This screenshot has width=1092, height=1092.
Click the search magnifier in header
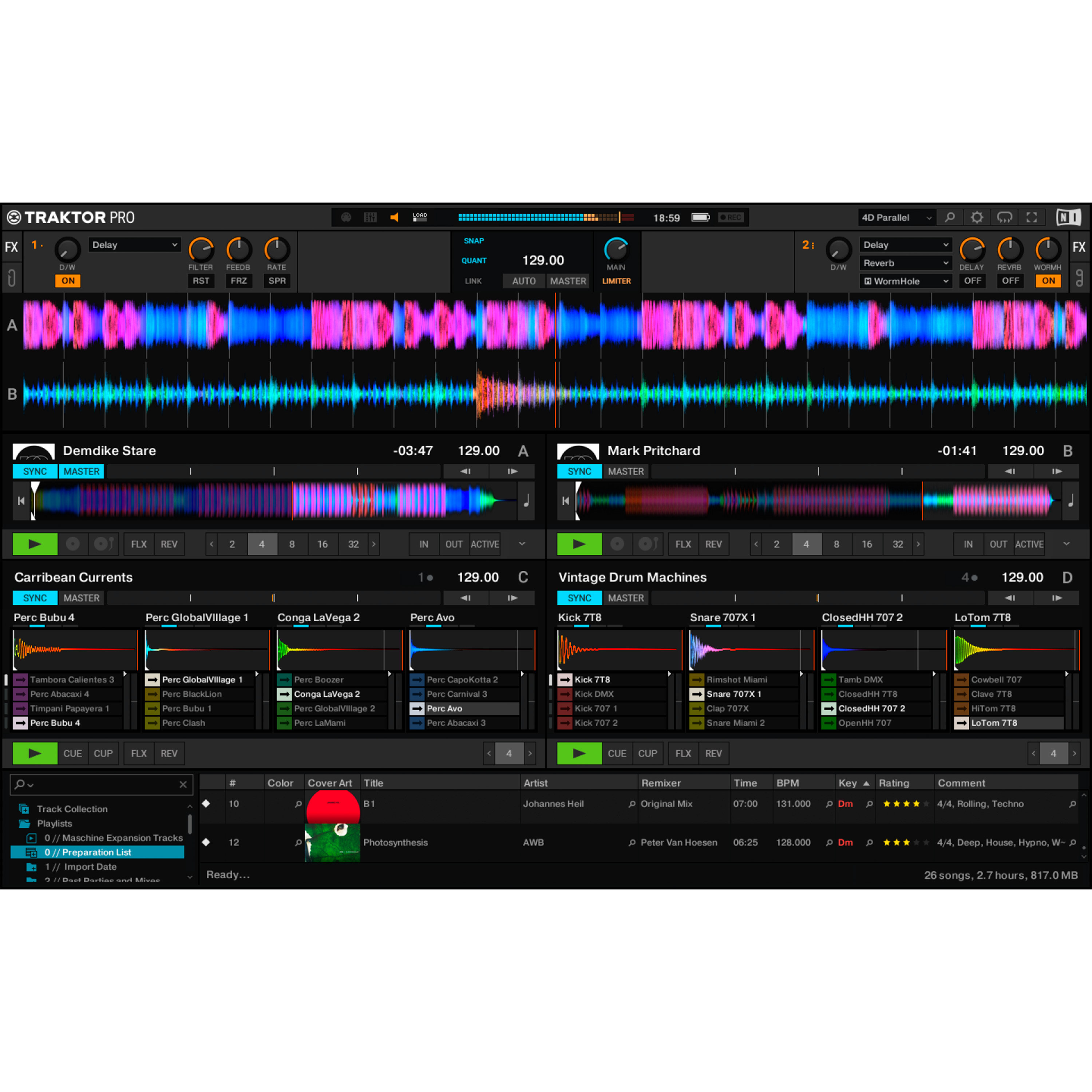[950, 218]
